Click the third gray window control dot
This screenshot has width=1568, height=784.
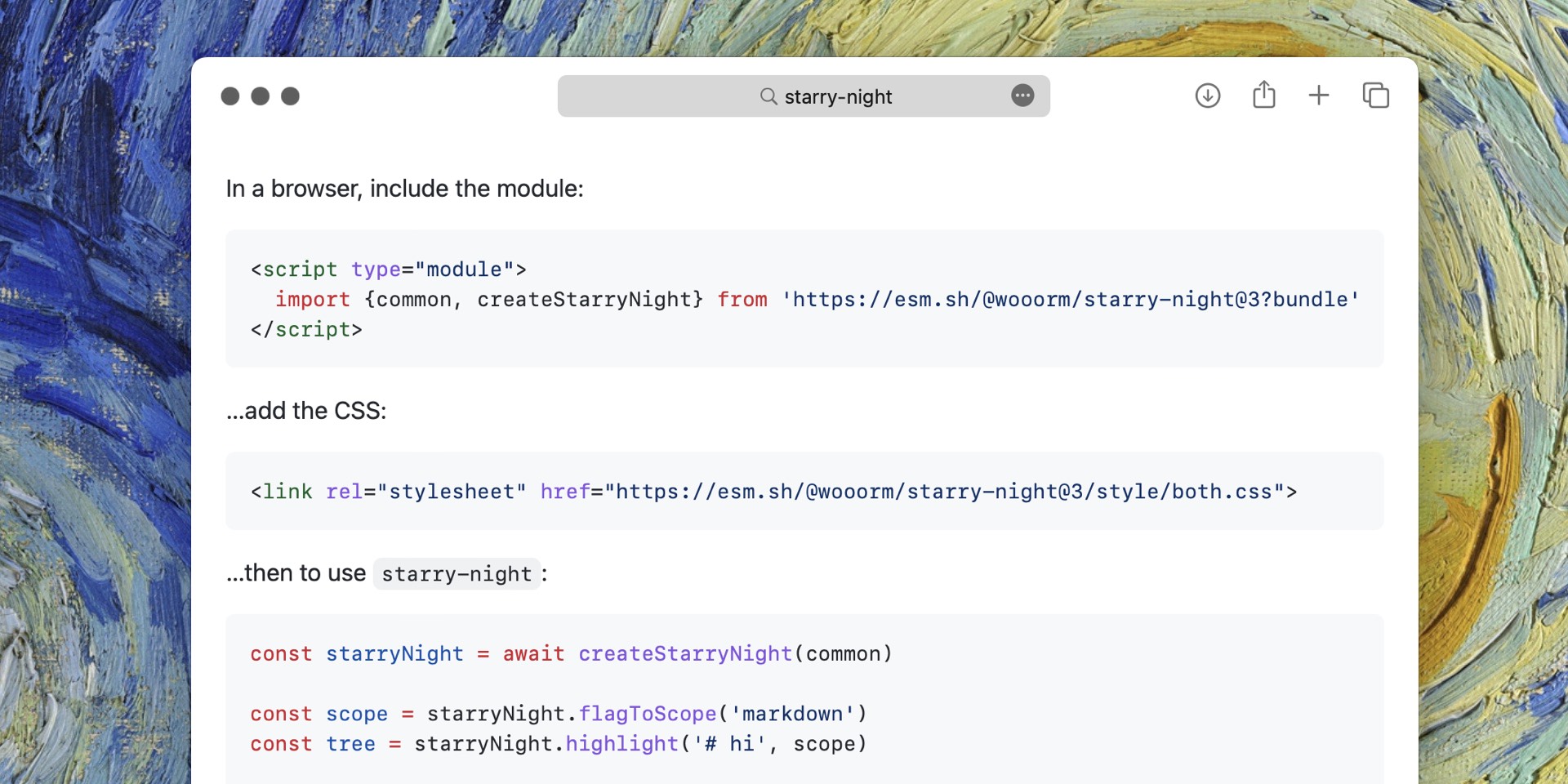click(x=290, y=96)
